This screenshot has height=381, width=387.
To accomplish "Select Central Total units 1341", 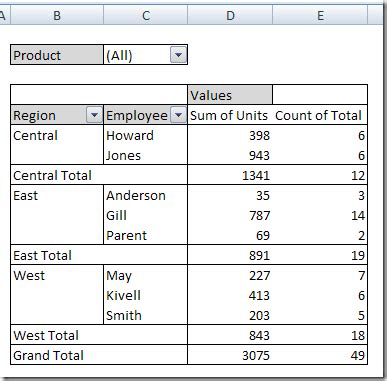I will (230, 175).
